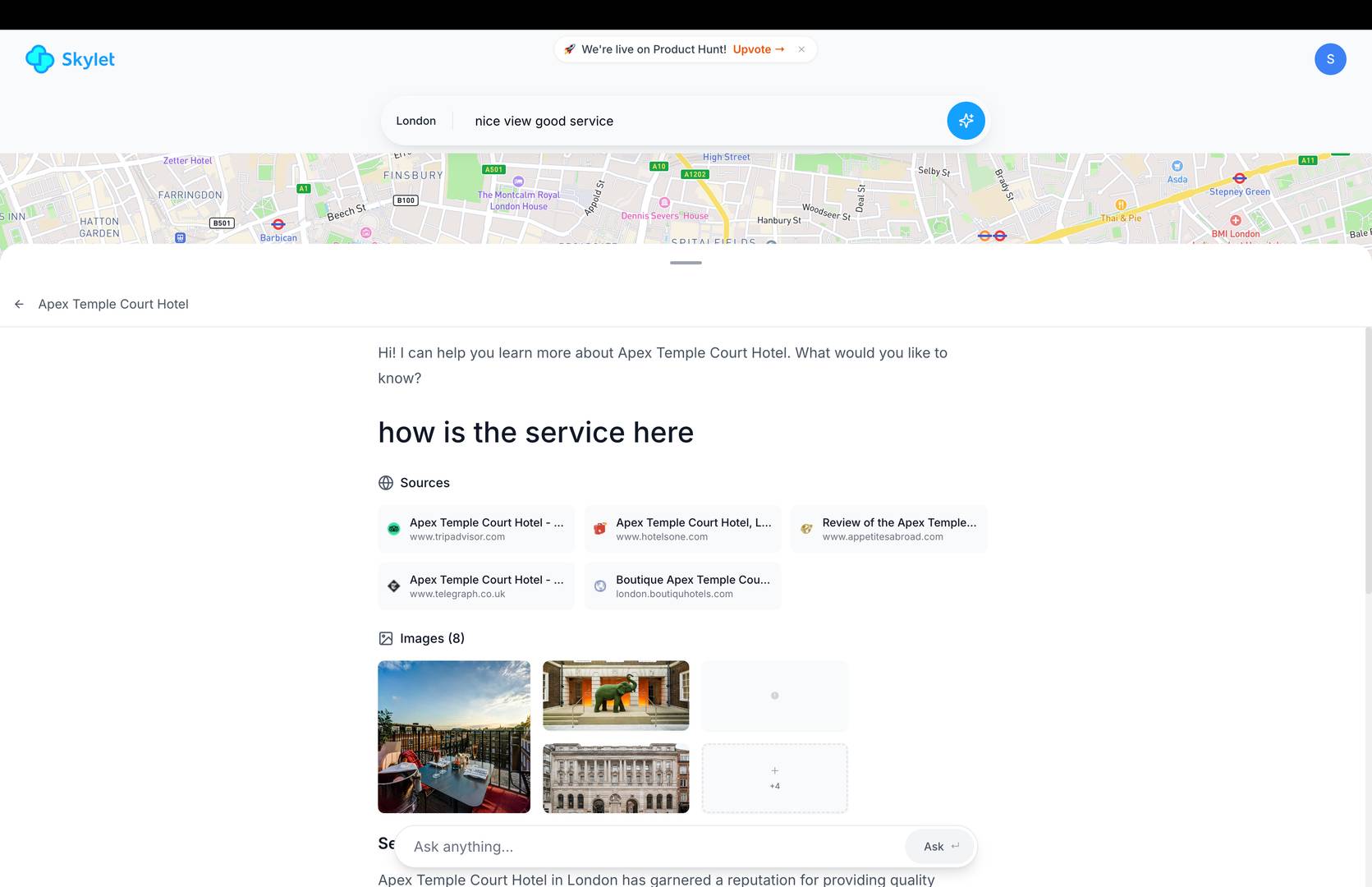Run the AI sparkle search button
This screenshot has height=887, width=1372.
tap(966, 121)
